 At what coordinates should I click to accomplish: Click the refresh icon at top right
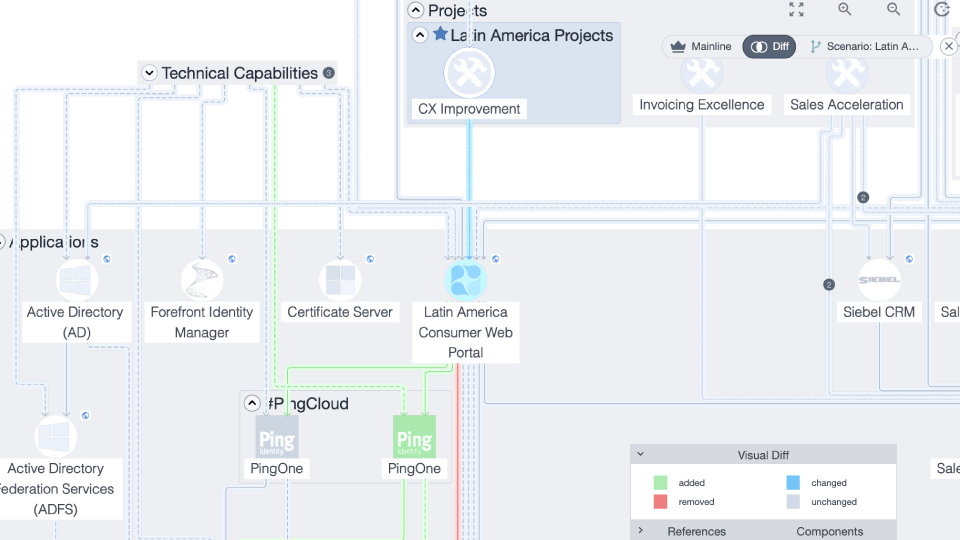(942, 9)
